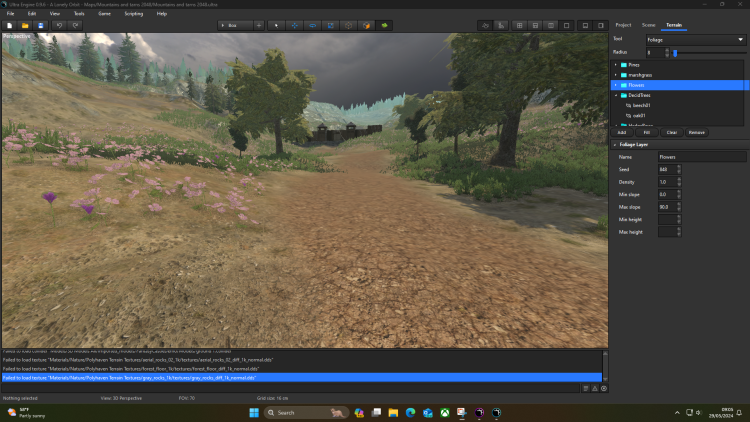Click the console log vertical scrollbar
Image resolution: width=750 pixels, height=422 pixels.
[x=605, y=366]
